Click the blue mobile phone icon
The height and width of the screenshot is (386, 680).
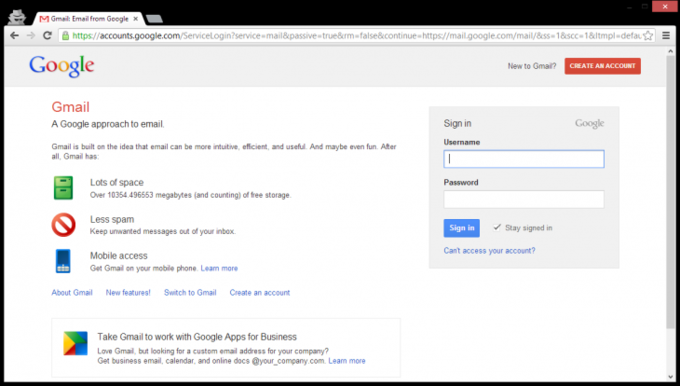(x=63, y=261)
